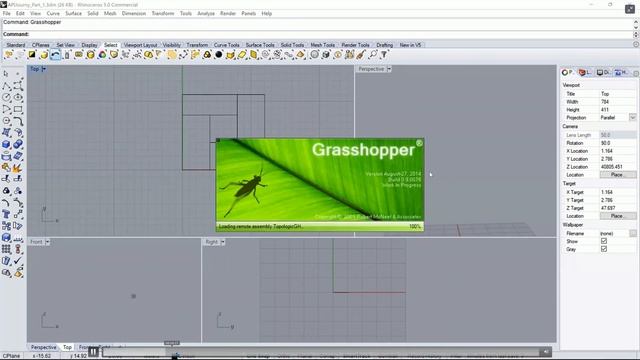
Task: Open the Curve menu
Action: click(53, 13)
